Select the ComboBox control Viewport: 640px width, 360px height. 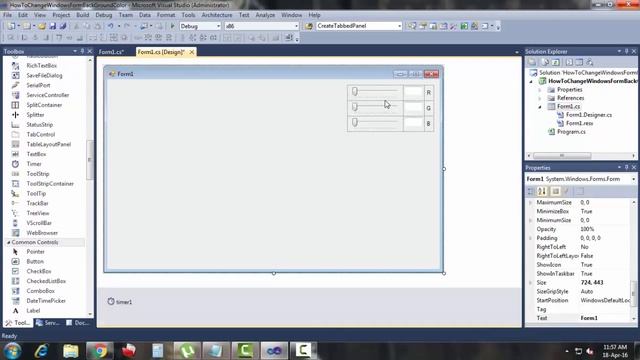tap(40, 291)
